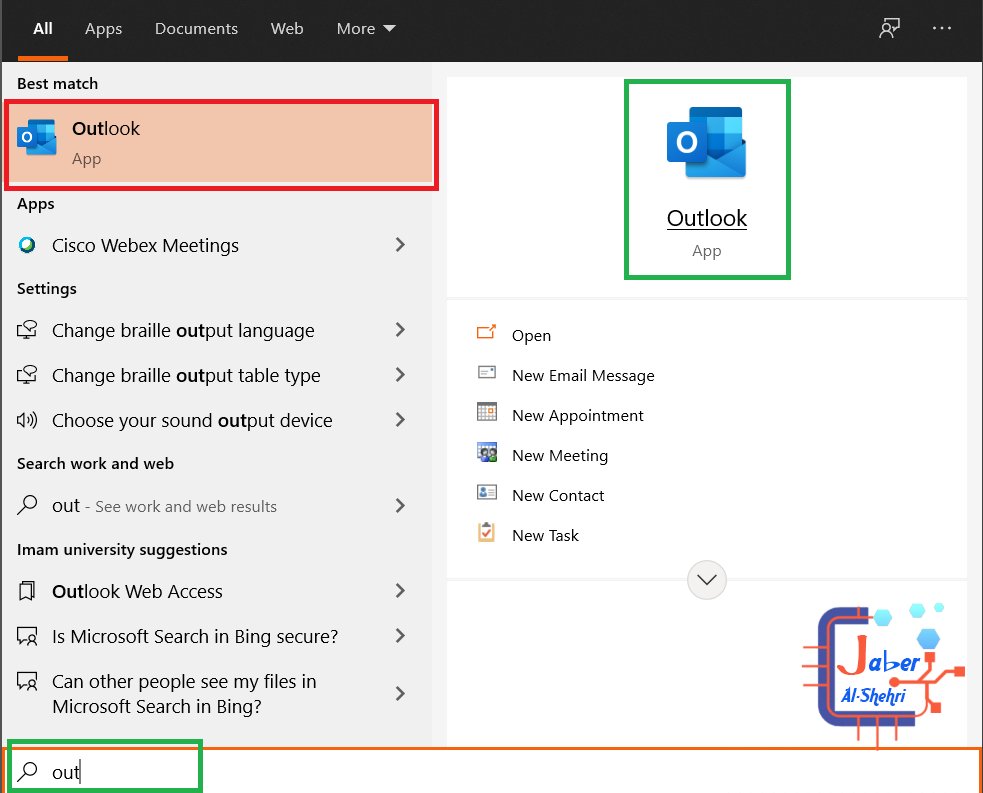Expand braille output table type chevron

(400, 375)
